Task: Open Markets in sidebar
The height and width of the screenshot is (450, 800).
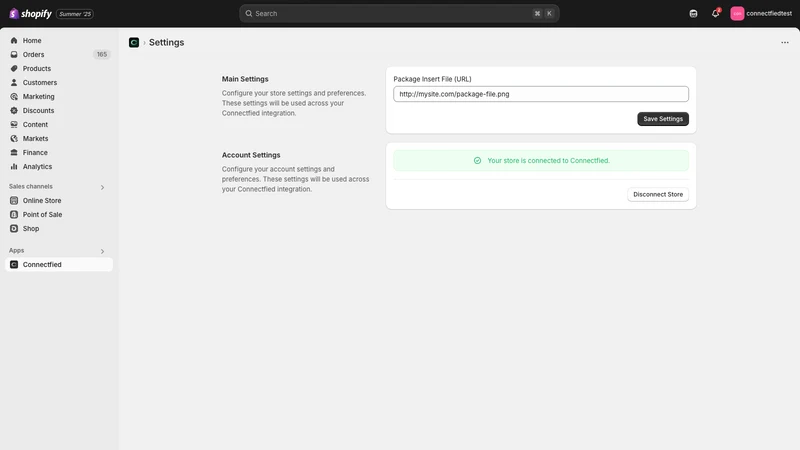Action: (x=35, y=139)
